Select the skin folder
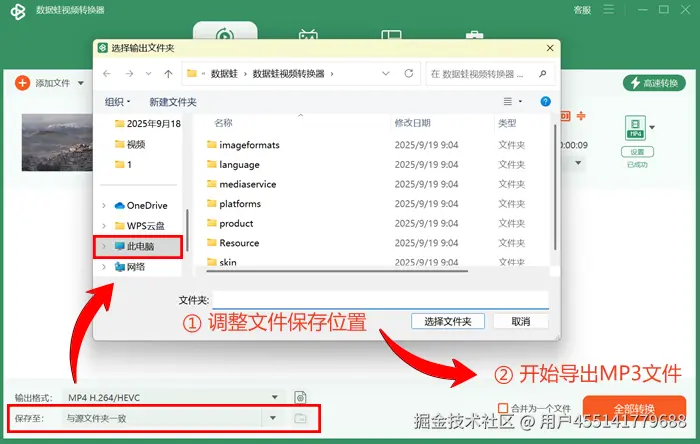Screen dimensions: 700x444 point(221,262)
